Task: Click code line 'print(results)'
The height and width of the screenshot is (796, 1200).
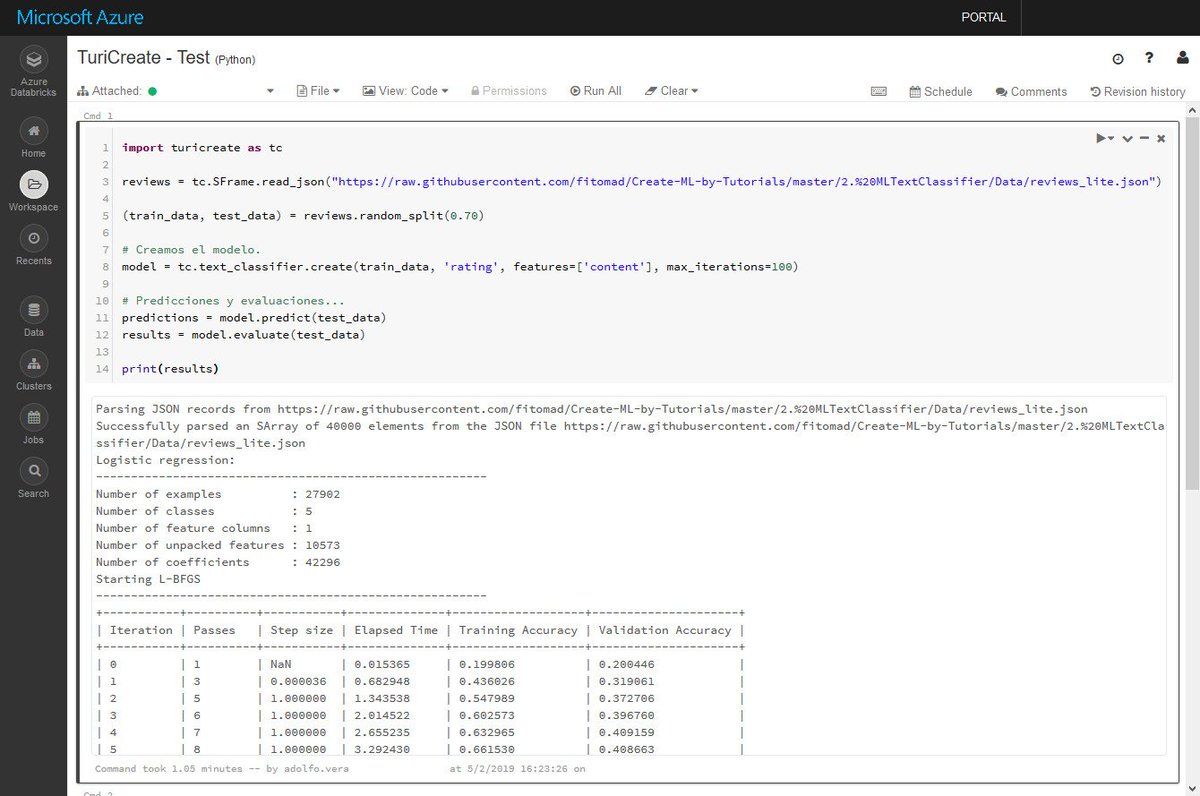Action: [x=170, y=369]
